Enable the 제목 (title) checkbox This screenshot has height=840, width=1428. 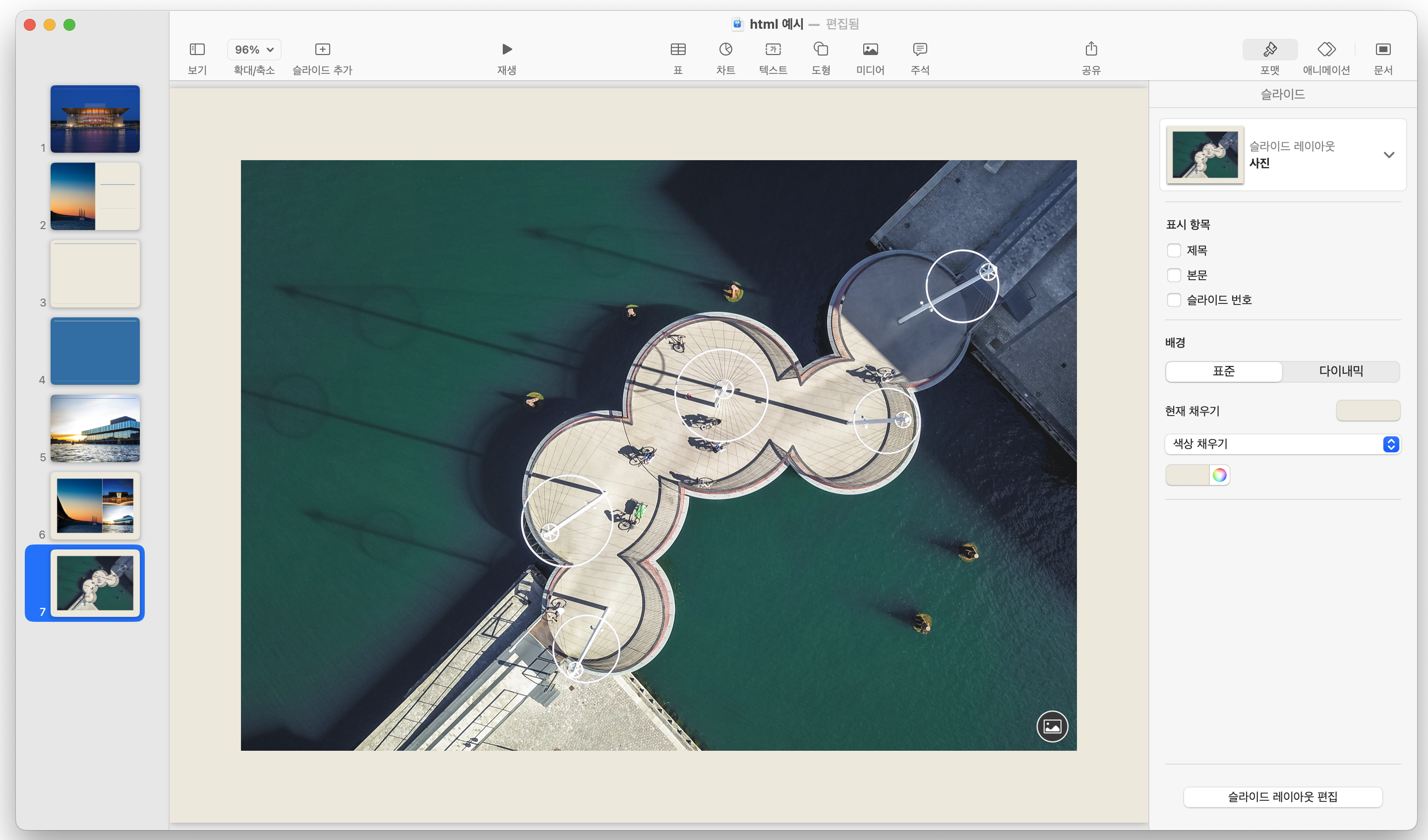tap(1174, 250)
